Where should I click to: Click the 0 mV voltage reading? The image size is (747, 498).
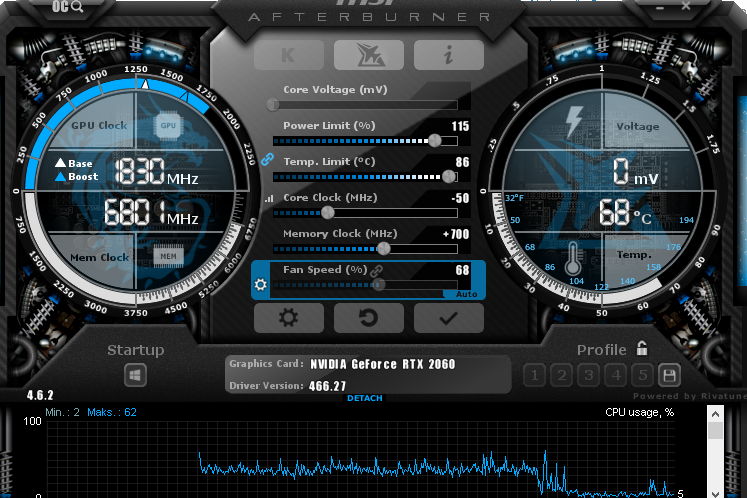tap(635, 172)
